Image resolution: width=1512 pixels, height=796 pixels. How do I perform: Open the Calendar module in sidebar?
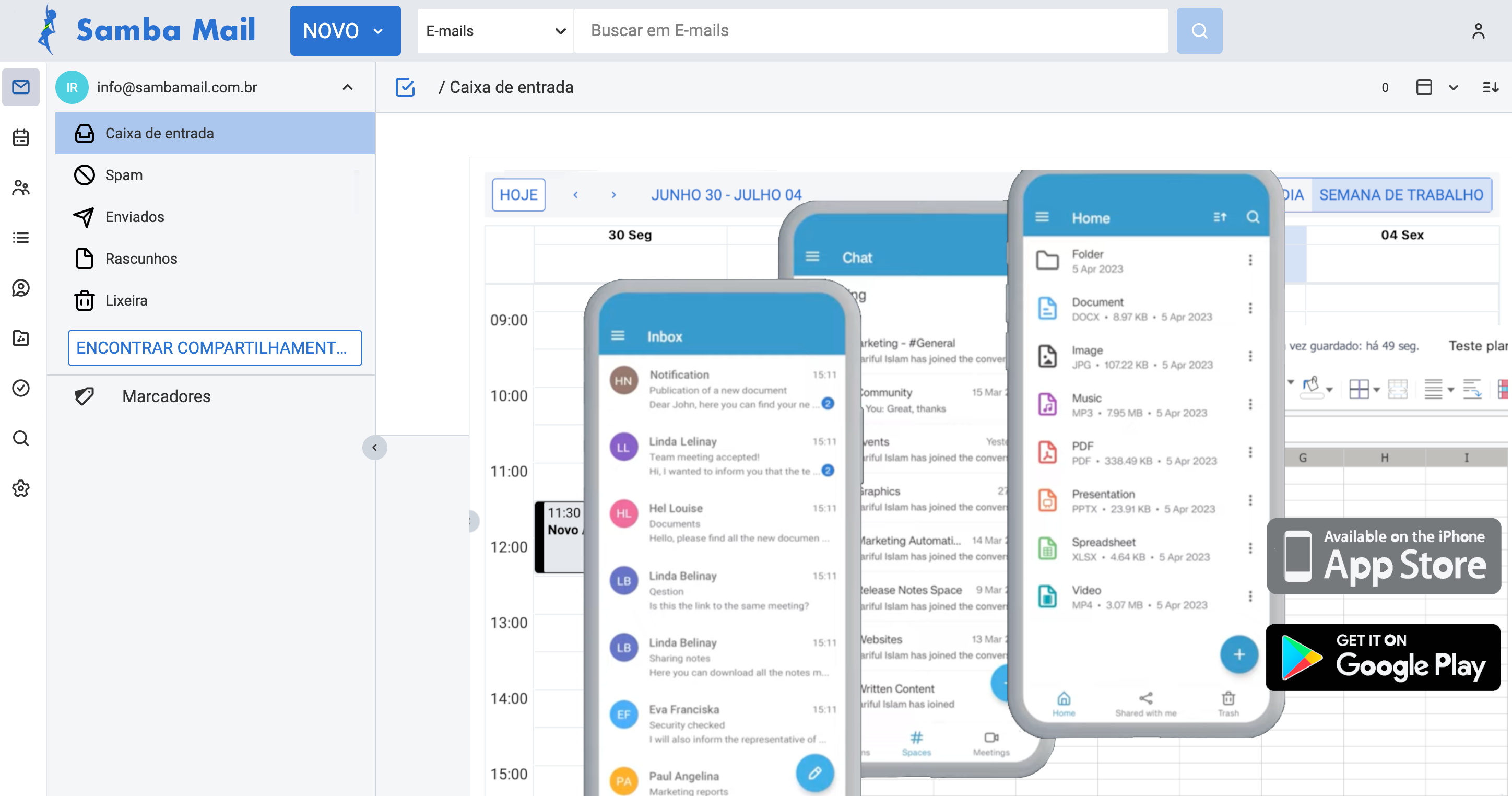click(20, 137)
